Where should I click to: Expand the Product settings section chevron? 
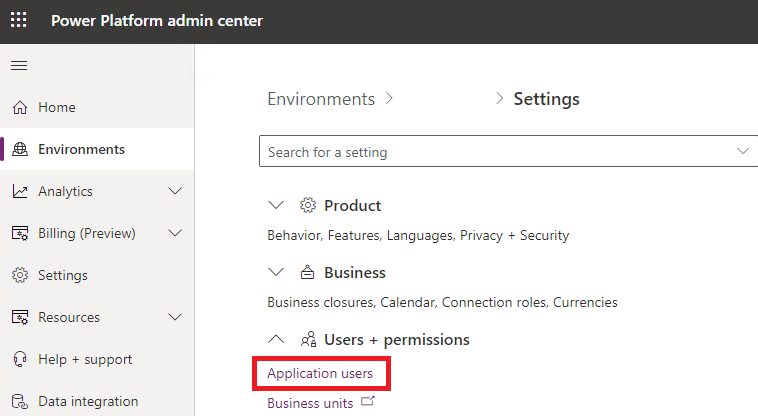click(276, 205)
